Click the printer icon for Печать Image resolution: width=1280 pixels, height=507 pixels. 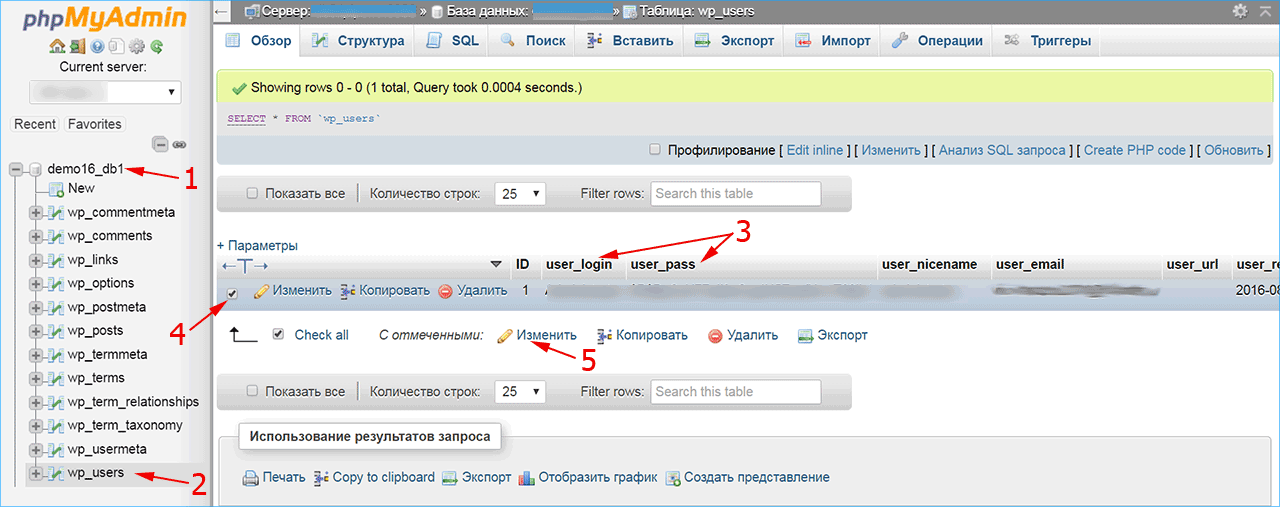click(x=251, y=478)
